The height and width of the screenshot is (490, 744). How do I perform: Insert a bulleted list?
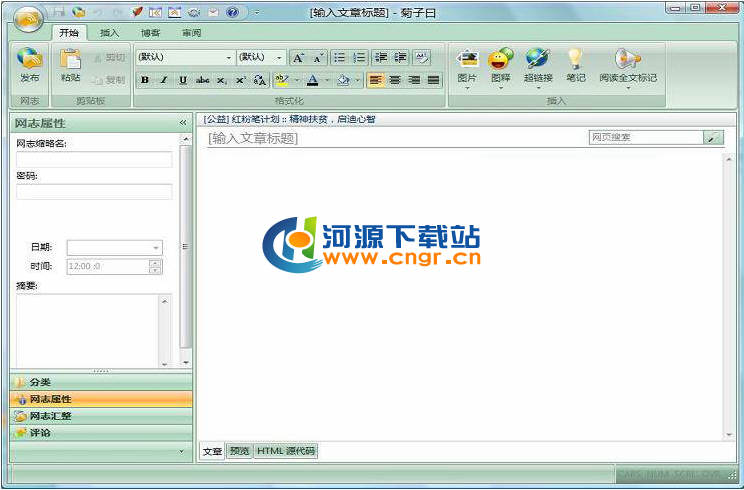coord(339,58)
